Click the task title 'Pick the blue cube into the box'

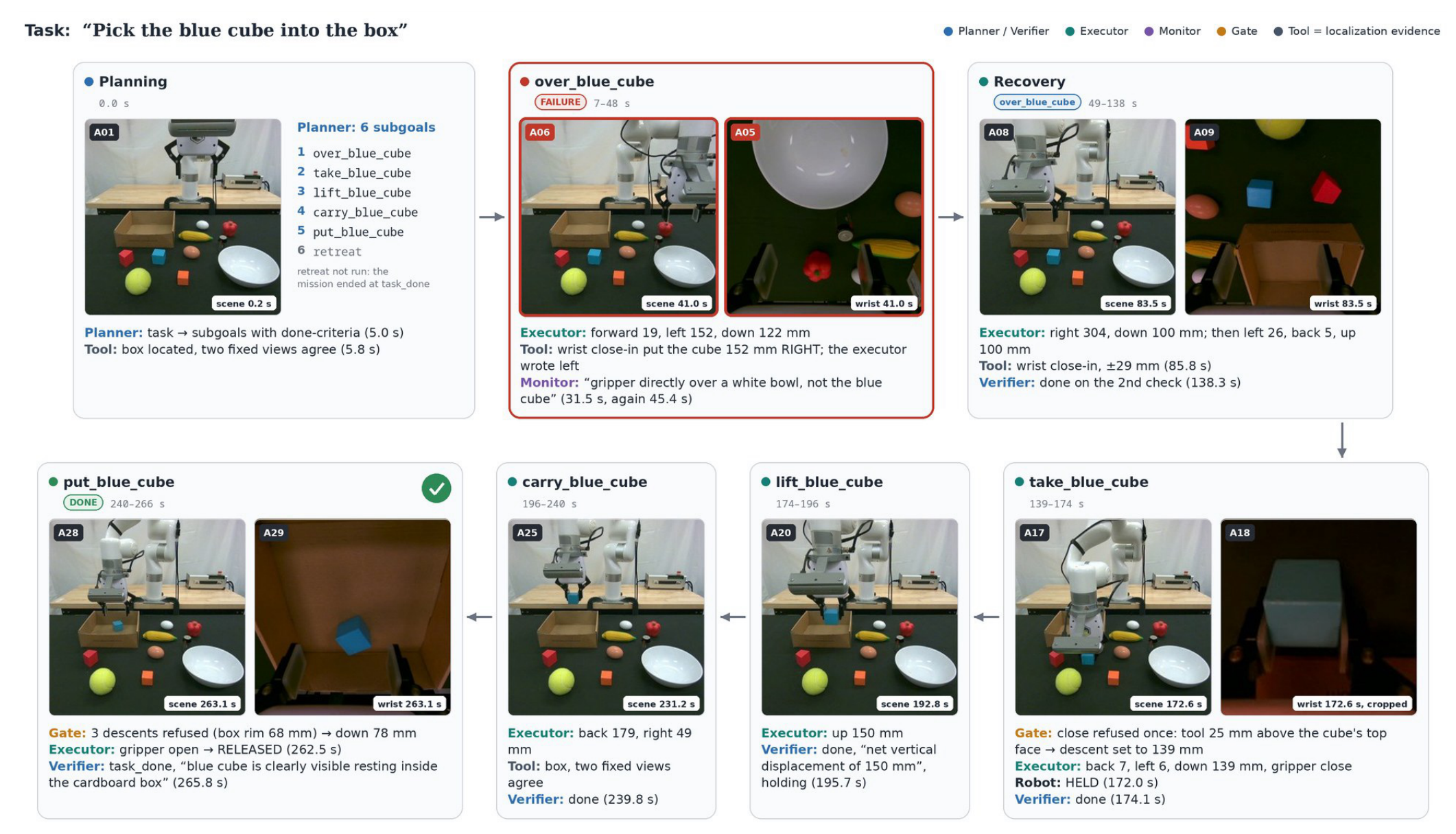[x=245, y=30]
